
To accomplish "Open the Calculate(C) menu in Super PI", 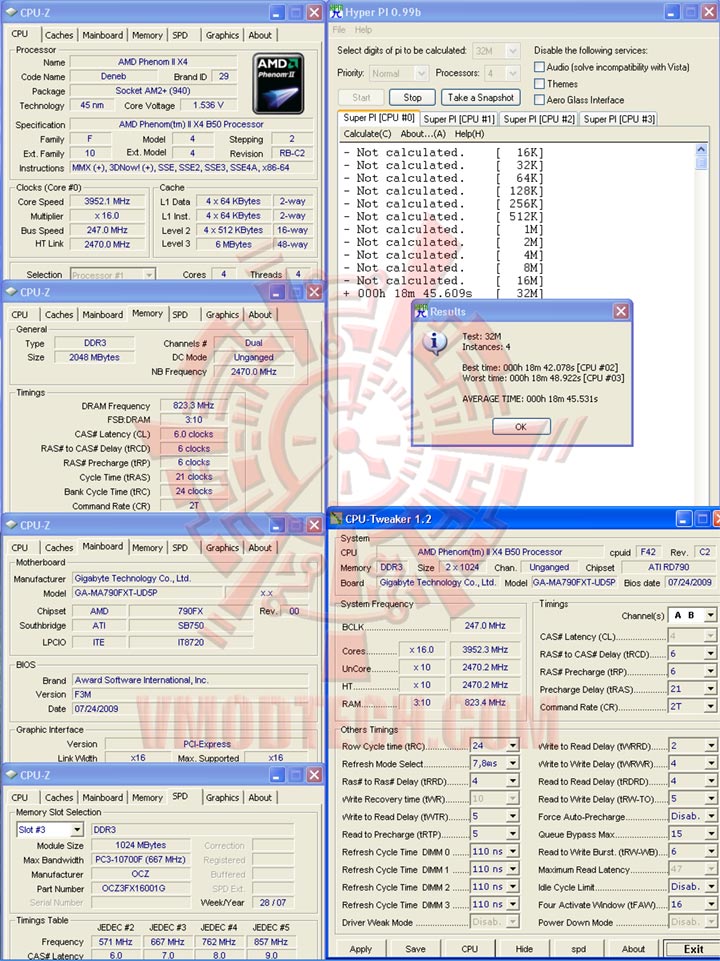I will pos(367,134).
